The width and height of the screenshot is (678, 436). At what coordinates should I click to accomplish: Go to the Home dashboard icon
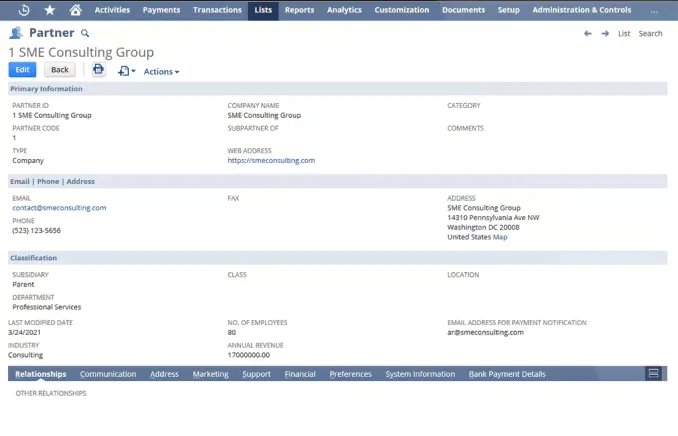tap(76, 10)
